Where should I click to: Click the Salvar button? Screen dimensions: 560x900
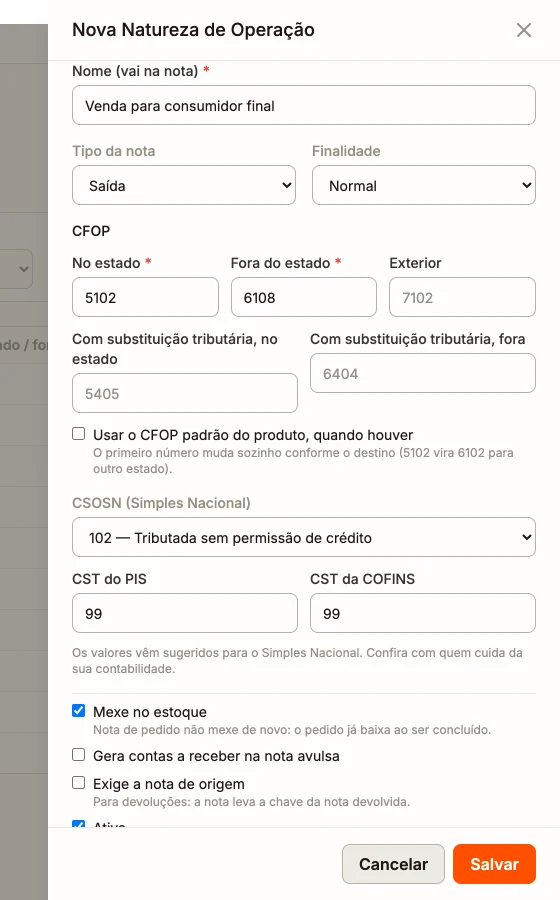pos(494,864)
